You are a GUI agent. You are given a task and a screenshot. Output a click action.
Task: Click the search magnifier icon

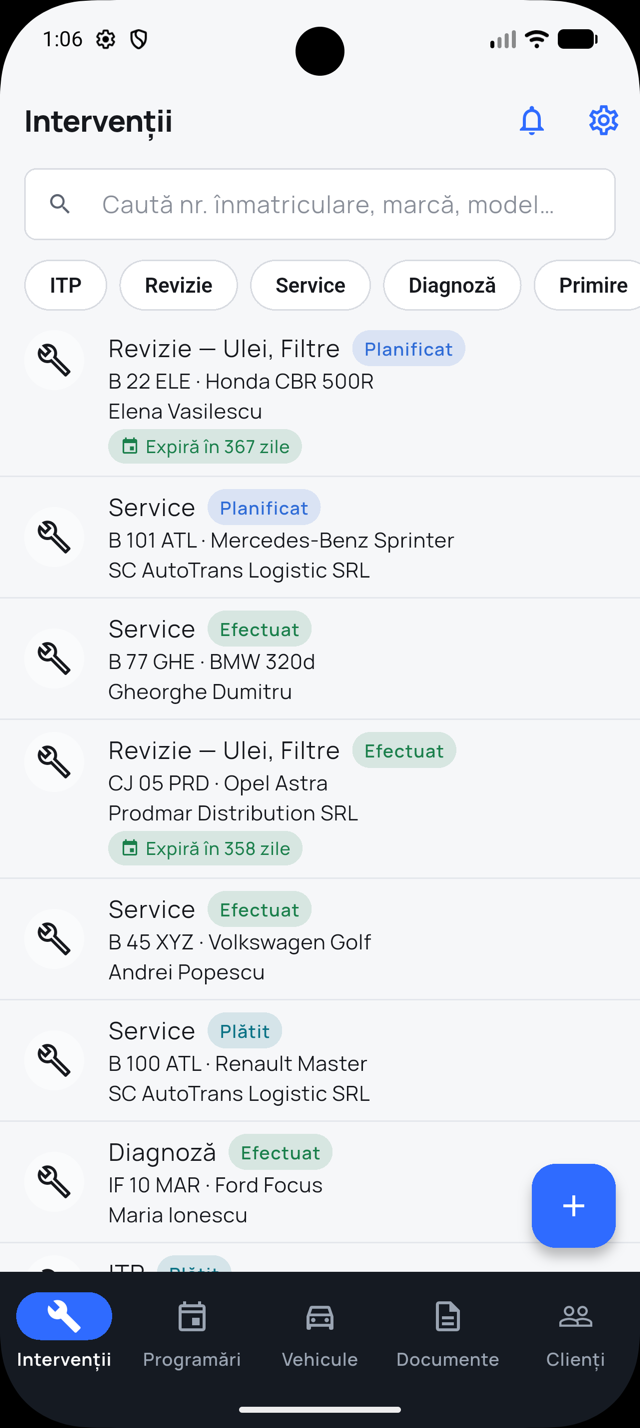(60, 204)
